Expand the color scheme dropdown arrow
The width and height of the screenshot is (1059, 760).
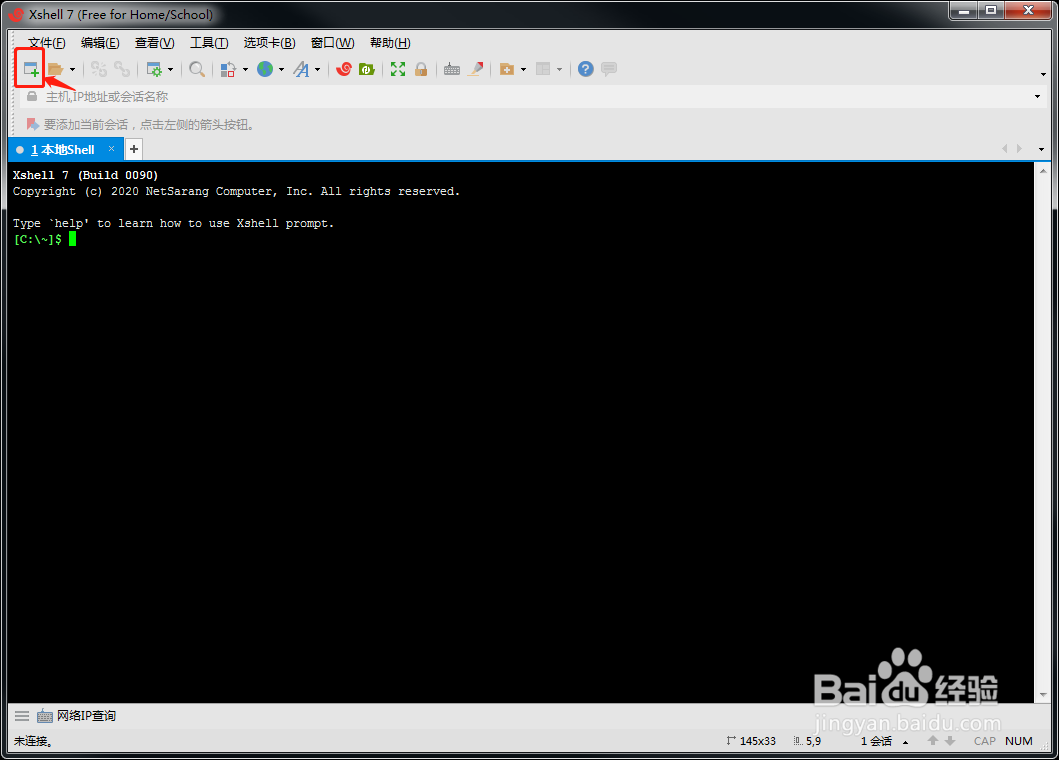pos(245,69)
